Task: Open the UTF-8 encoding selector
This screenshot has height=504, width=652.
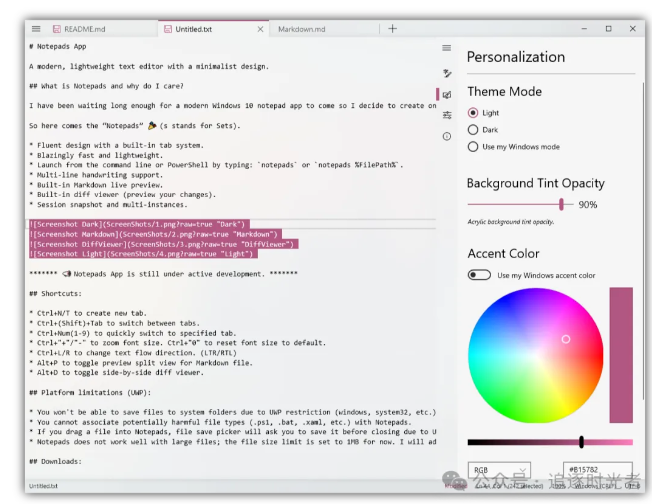Action: 632,486
